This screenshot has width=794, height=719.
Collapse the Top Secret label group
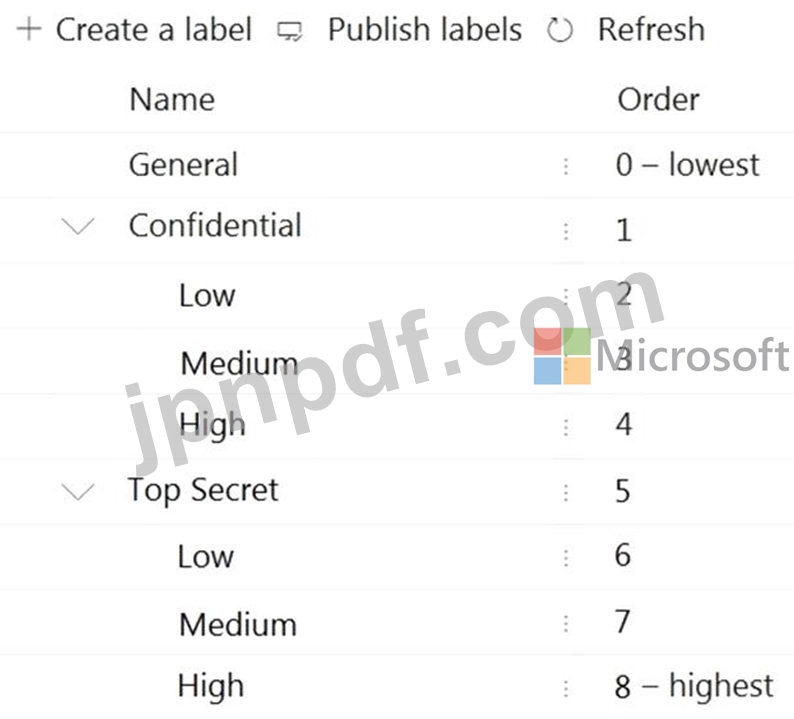coord(77,491)
